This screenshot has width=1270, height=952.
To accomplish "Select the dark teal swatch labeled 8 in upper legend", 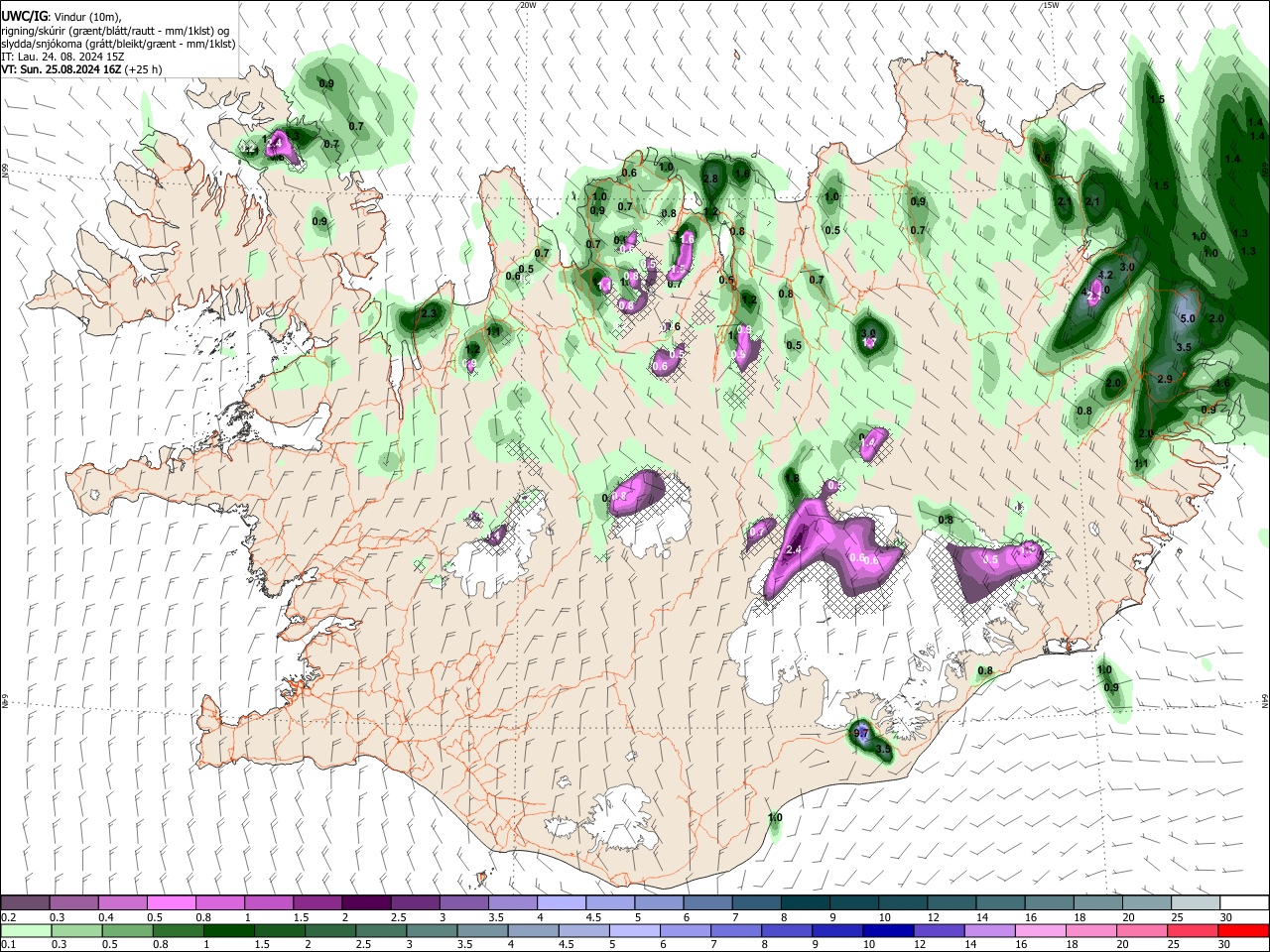I will click(806, 903).
